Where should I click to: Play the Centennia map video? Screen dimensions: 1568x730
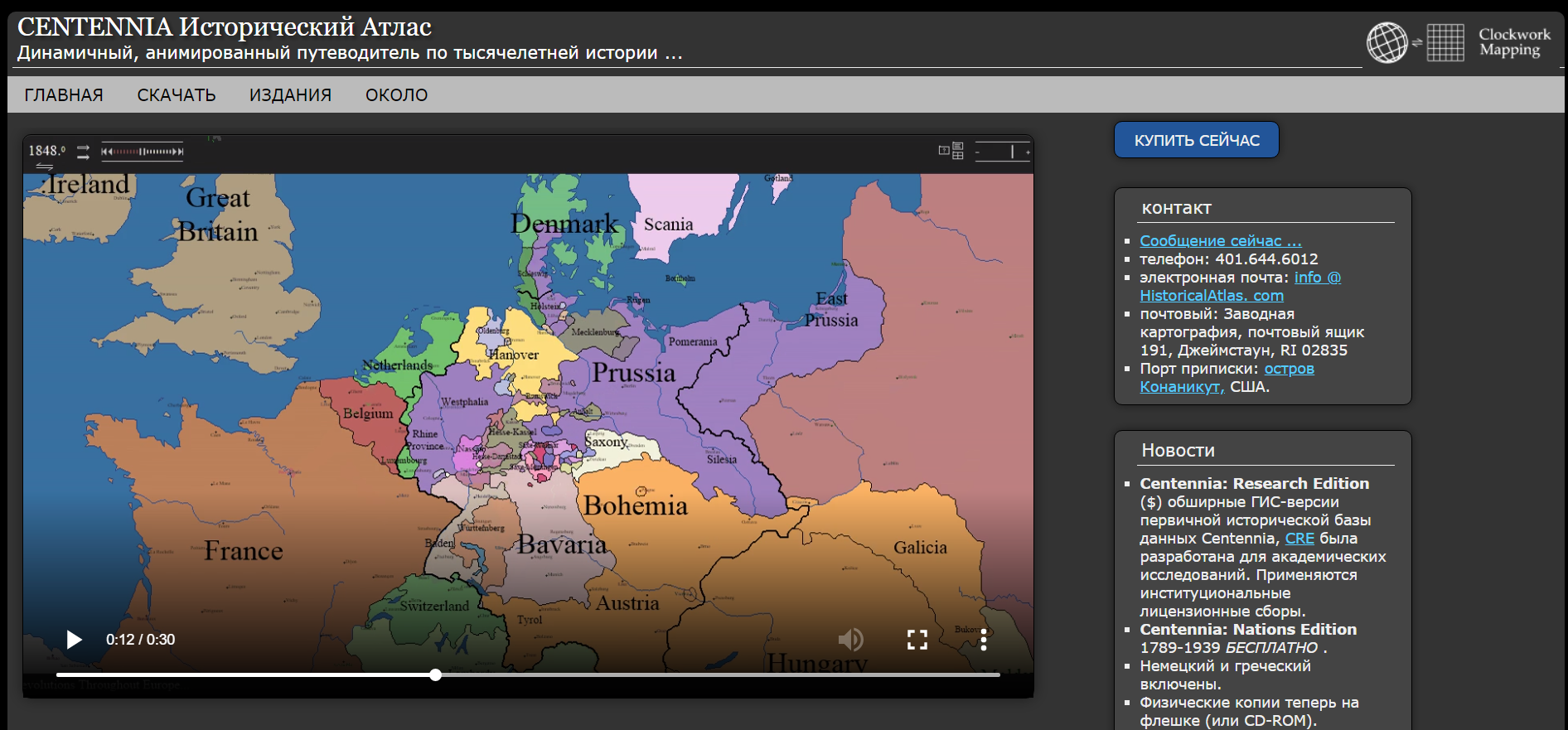point(74,640)
